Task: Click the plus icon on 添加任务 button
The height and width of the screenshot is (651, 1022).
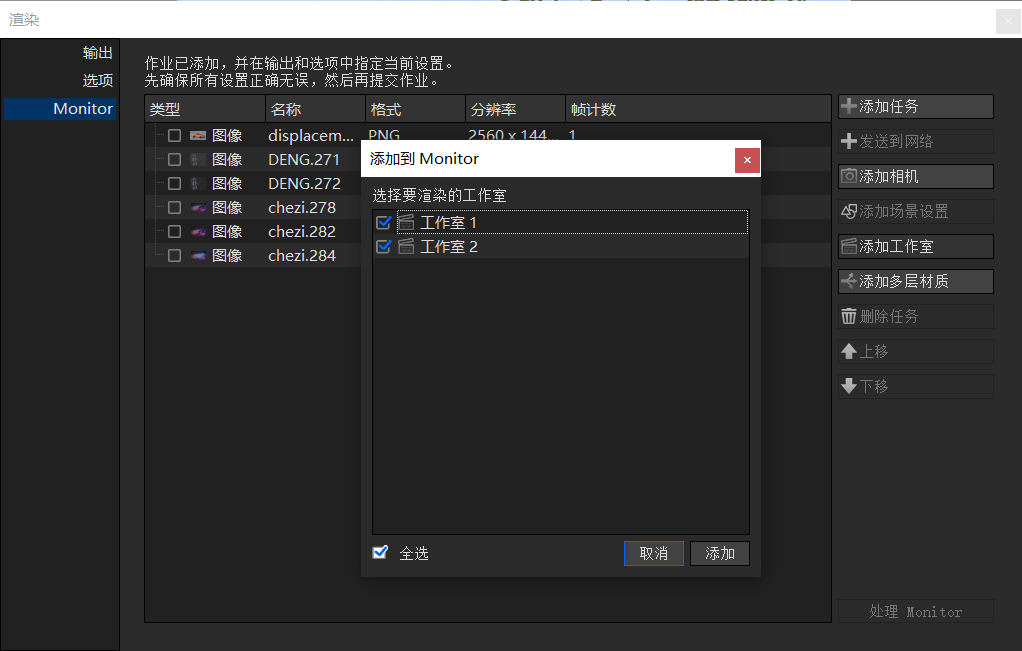Action: pos(851,106)
